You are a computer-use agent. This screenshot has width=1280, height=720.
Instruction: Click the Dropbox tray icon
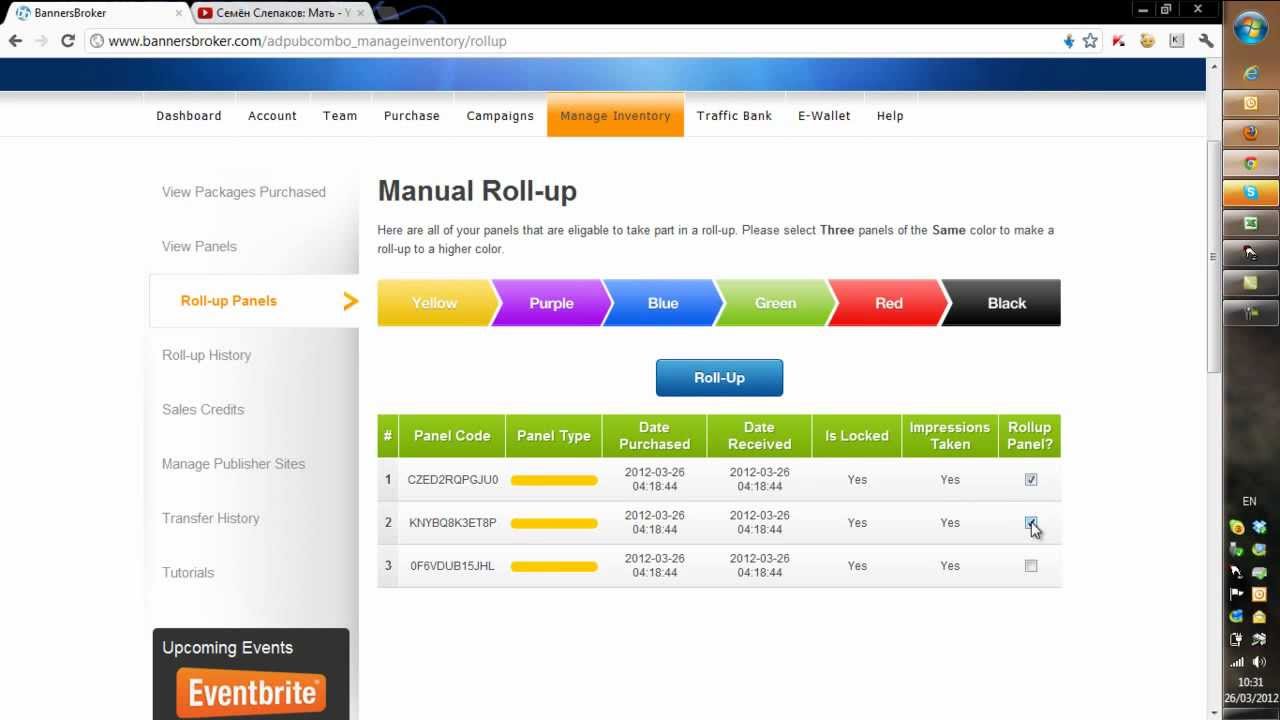coord(1260,527)
